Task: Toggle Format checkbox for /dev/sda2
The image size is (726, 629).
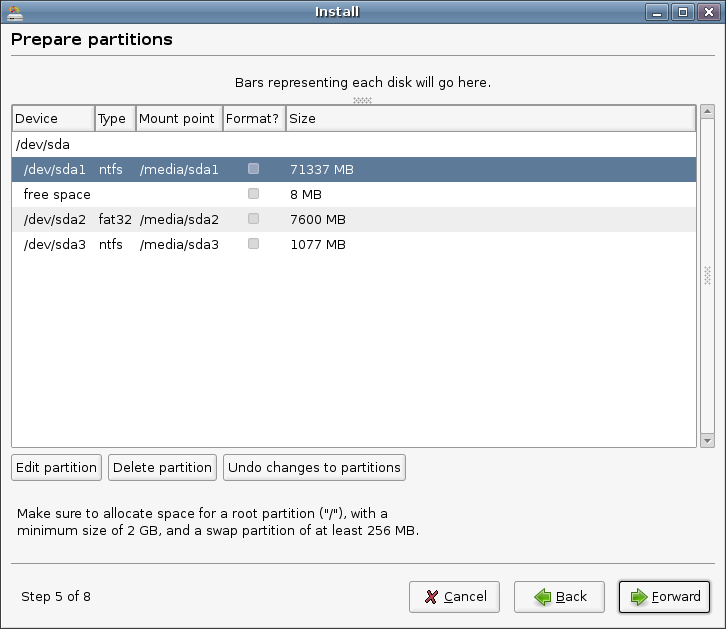Action: pyautogui.click(x=254, y=219)
